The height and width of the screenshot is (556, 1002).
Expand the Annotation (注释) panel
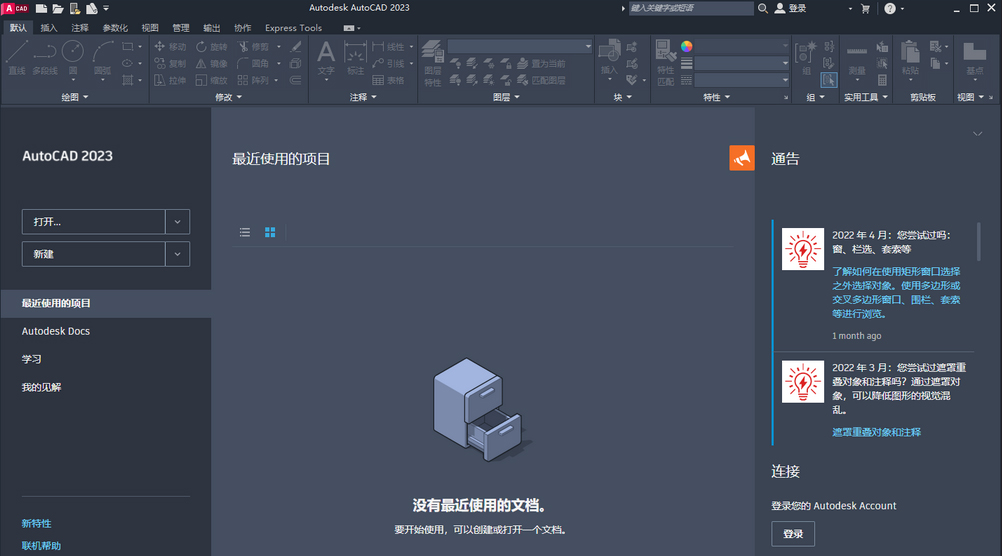point(363,97)
